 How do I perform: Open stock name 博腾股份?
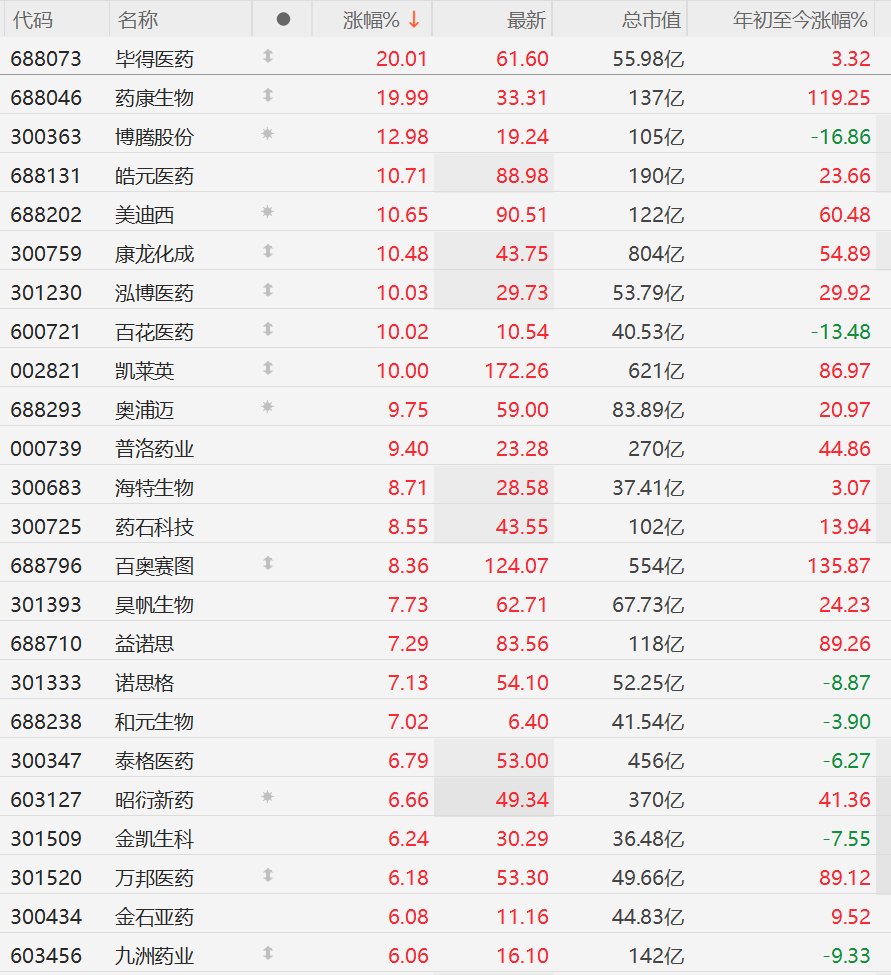click(x=154, y=137)
